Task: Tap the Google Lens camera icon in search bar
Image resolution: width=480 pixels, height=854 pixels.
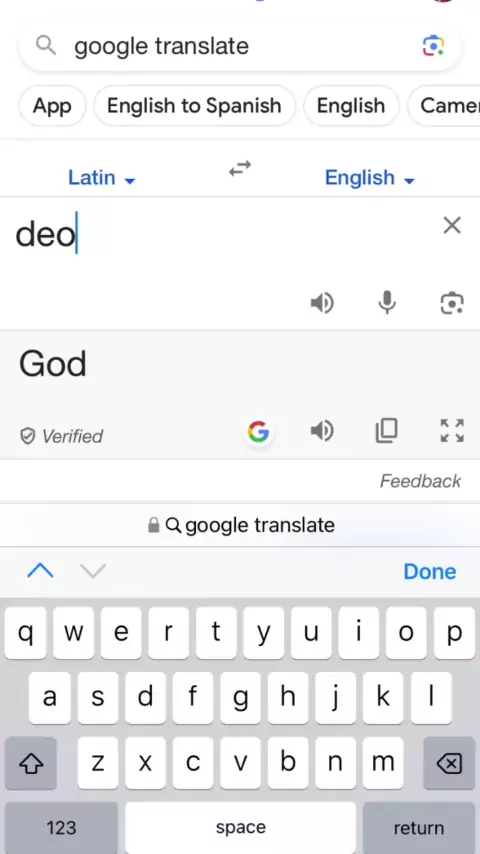Action: click(434, 46)
